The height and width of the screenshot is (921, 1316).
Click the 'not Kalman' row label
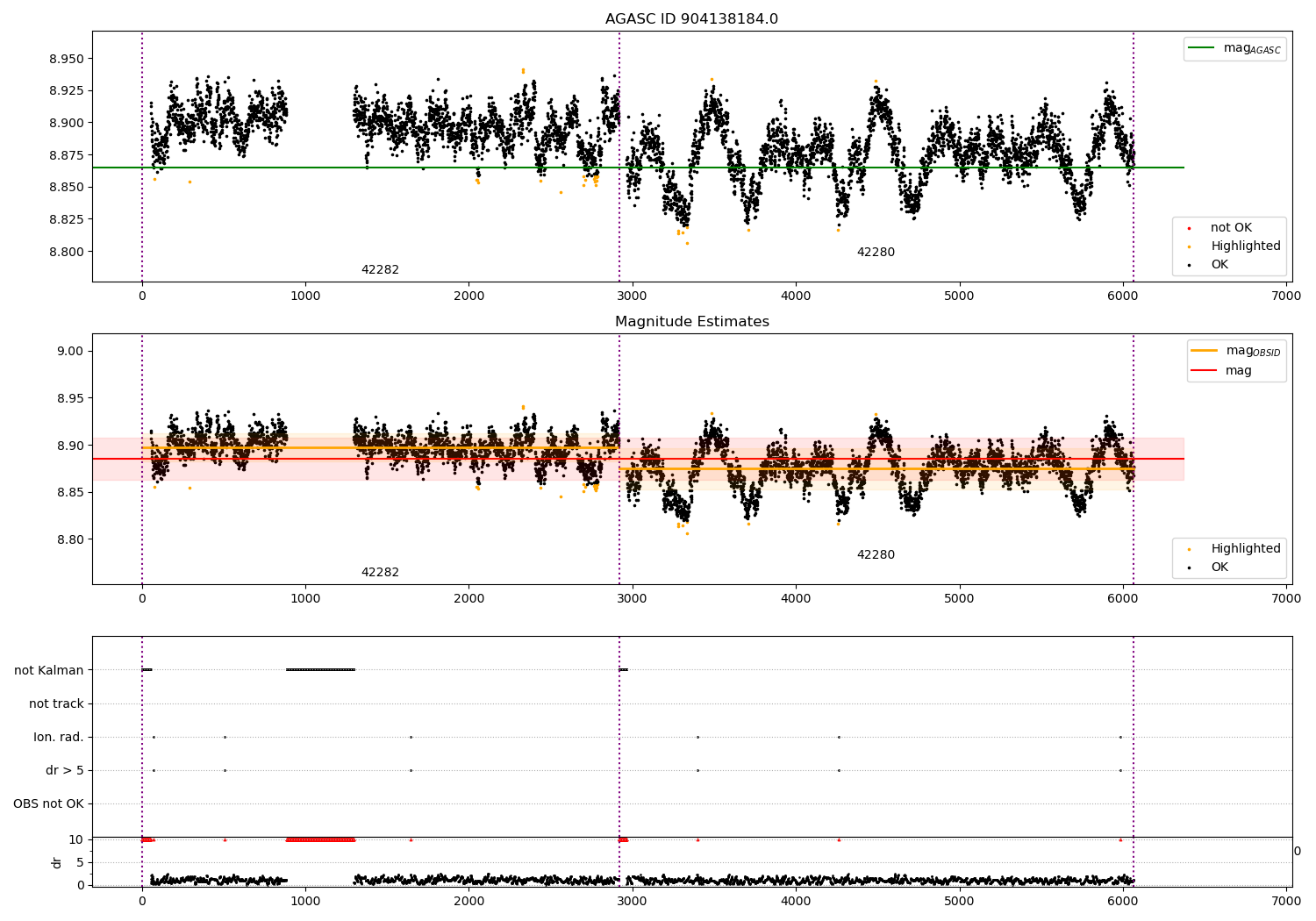(49, 670)
